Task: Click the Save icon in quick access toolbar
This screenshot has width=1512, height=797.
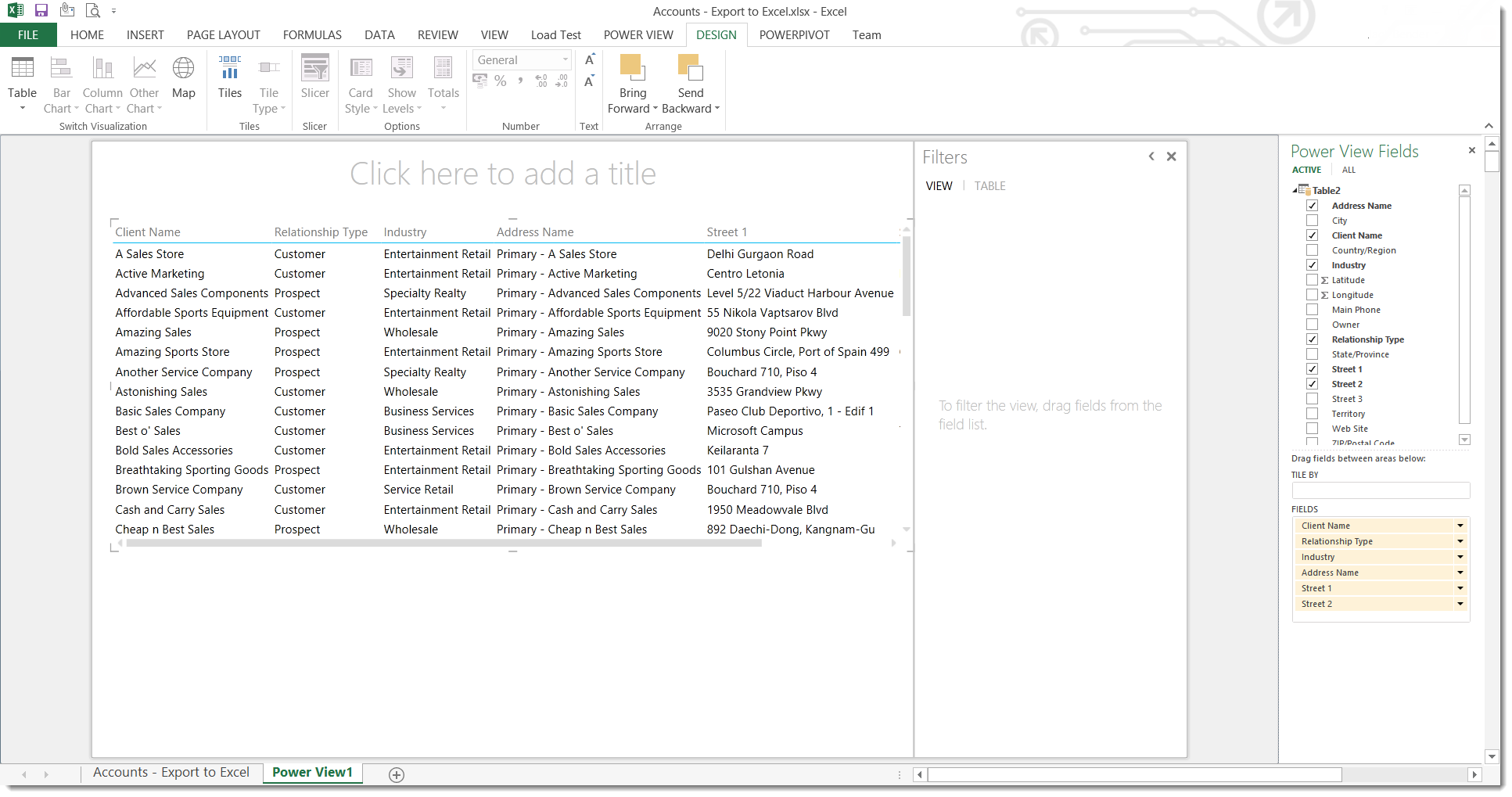Action: [x=41, y=11]
